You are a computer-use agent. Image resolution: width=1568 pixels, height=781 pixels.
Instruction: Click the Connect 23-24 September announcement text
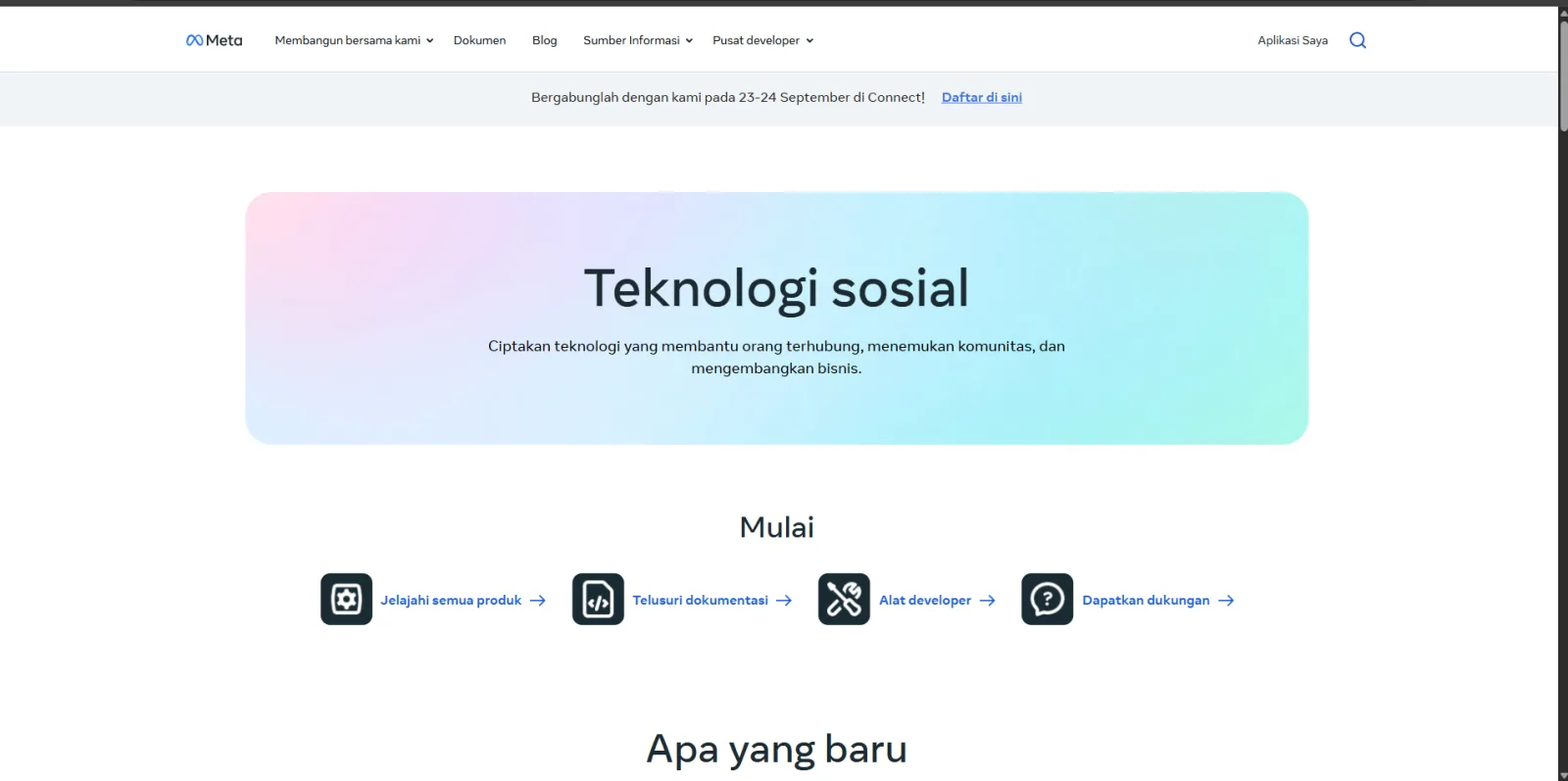click(728, 97)
